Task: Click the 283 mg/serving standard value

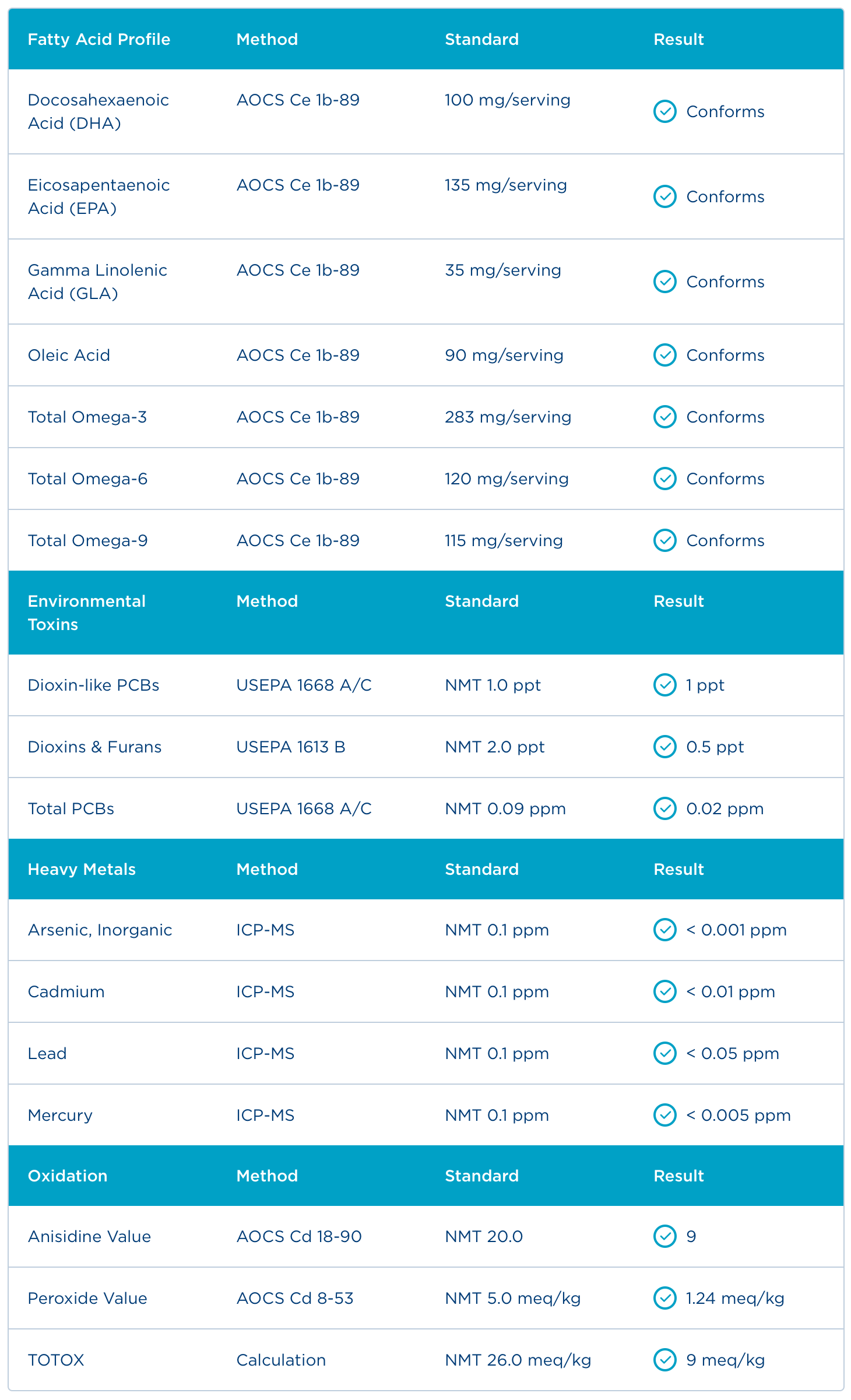Action: (508, 417)
